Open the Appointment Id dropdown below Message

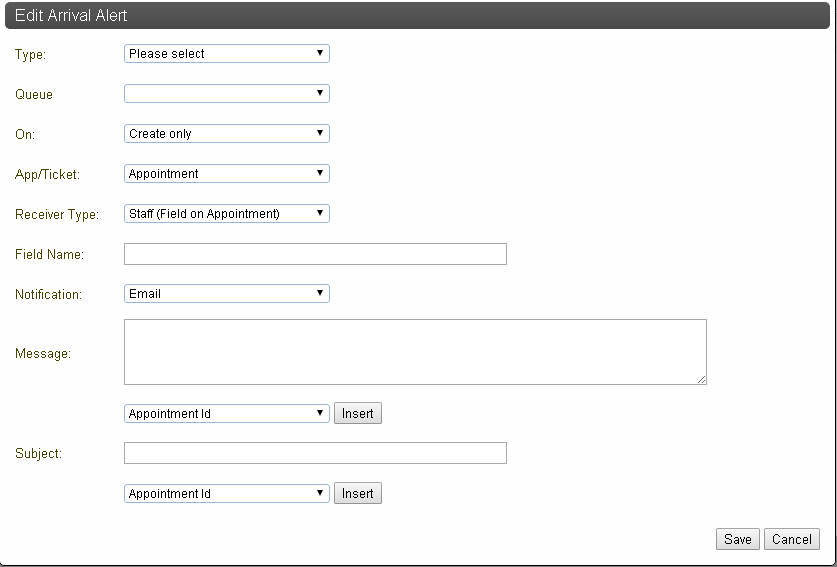(227, 414)
